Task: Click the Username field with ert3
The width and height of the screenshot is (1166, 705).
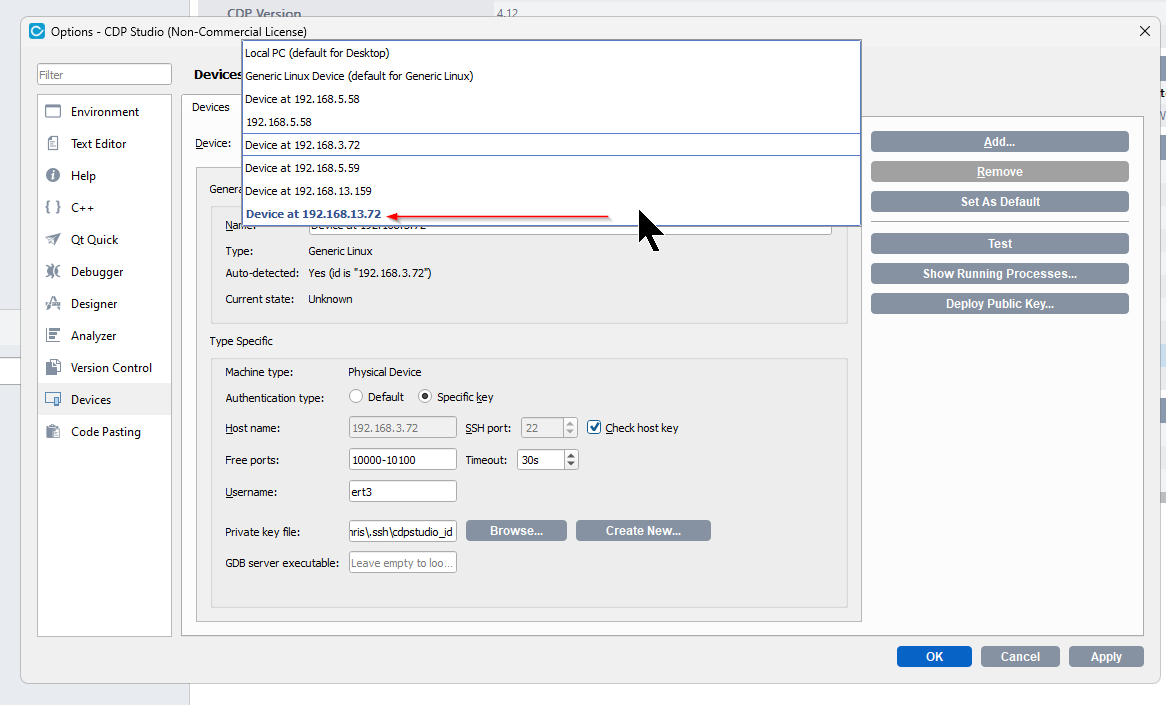Action: tap(402, 492)
